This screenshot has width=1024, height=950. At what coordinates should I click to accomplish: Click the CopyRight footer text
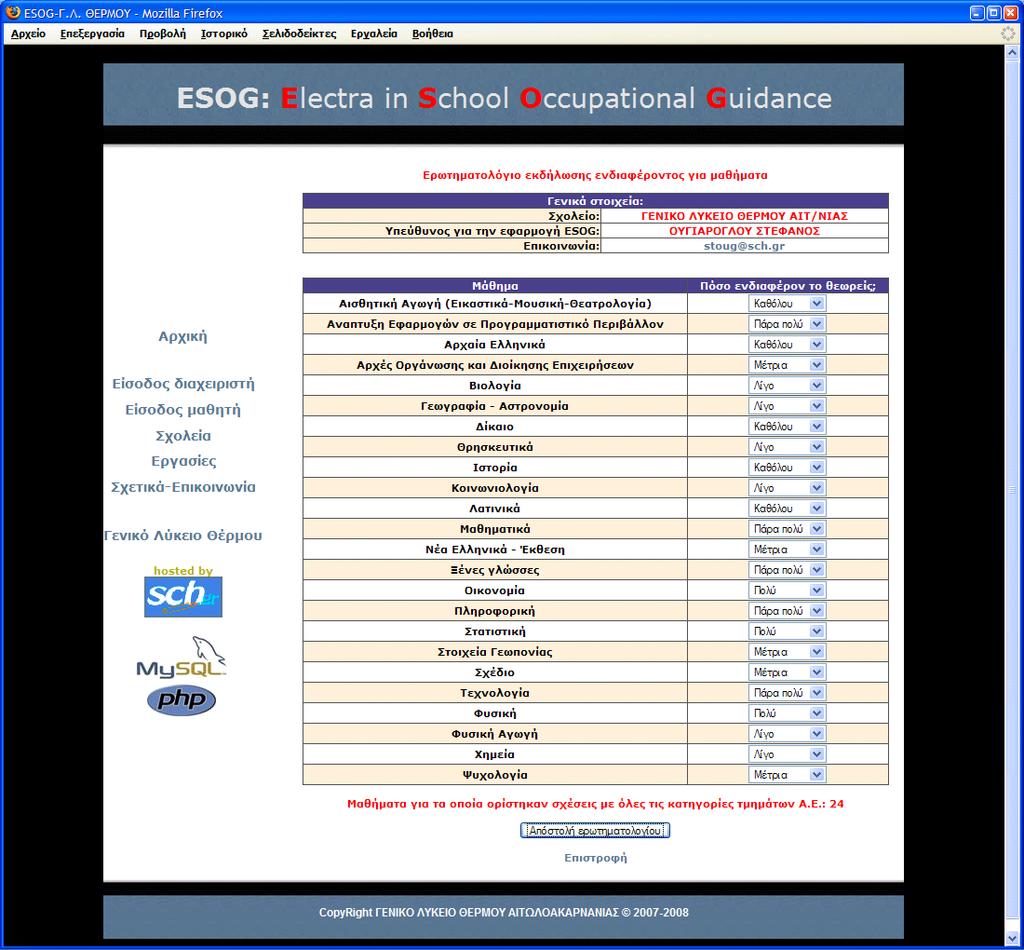point(504,913)
